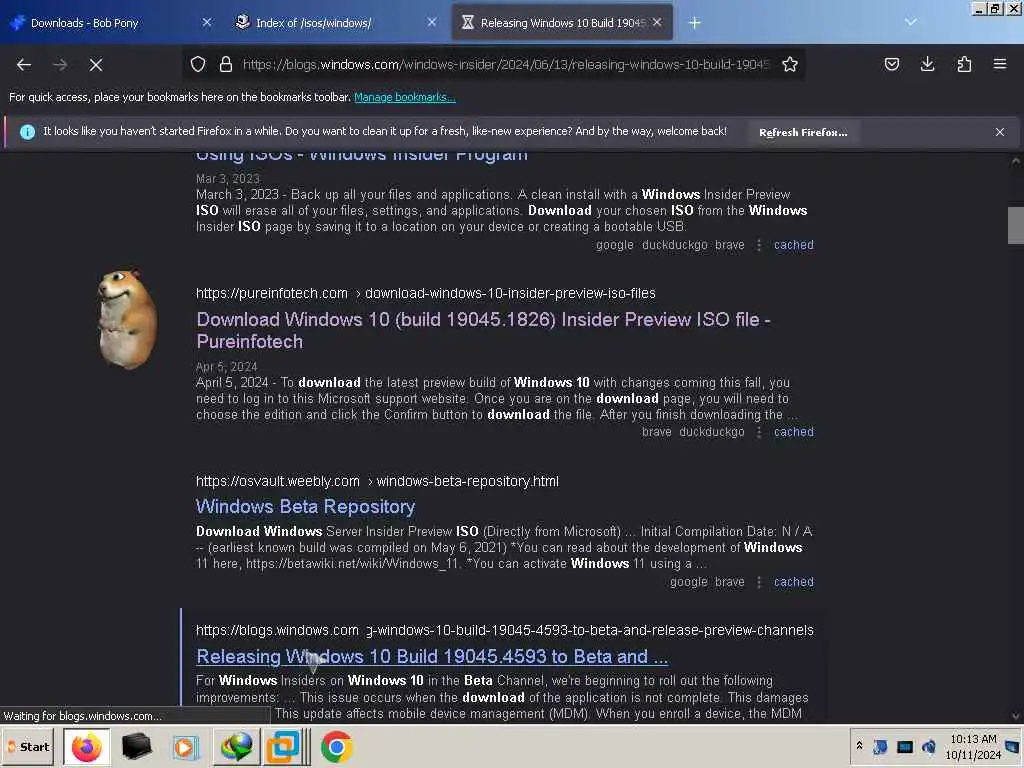Select the Releasing Windows 10 Build tab

[x=562, y=23]
